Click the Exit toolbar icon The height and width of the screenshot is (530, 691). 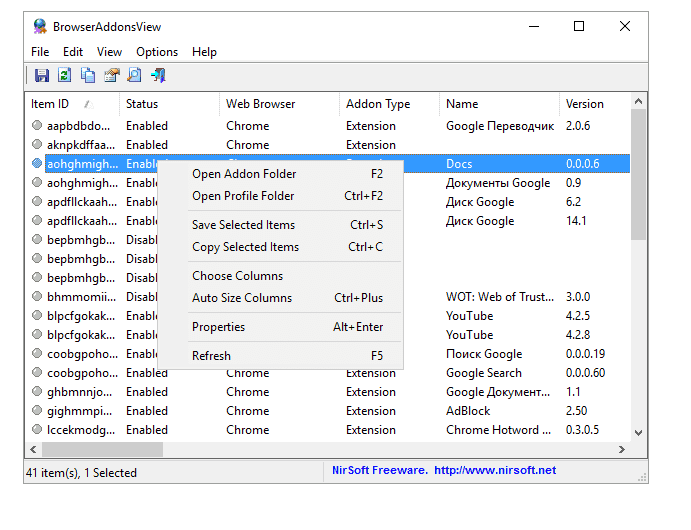point(158,75)
